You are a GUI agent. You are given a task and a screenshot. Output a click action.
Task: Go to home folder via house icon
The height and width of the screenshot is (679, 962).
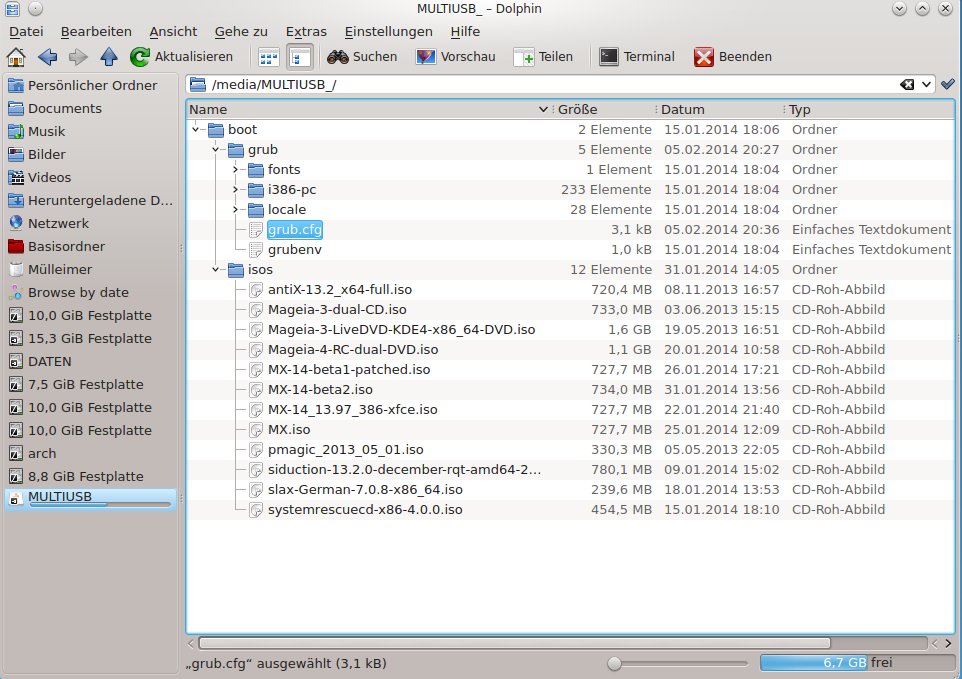tap(16, 57)
